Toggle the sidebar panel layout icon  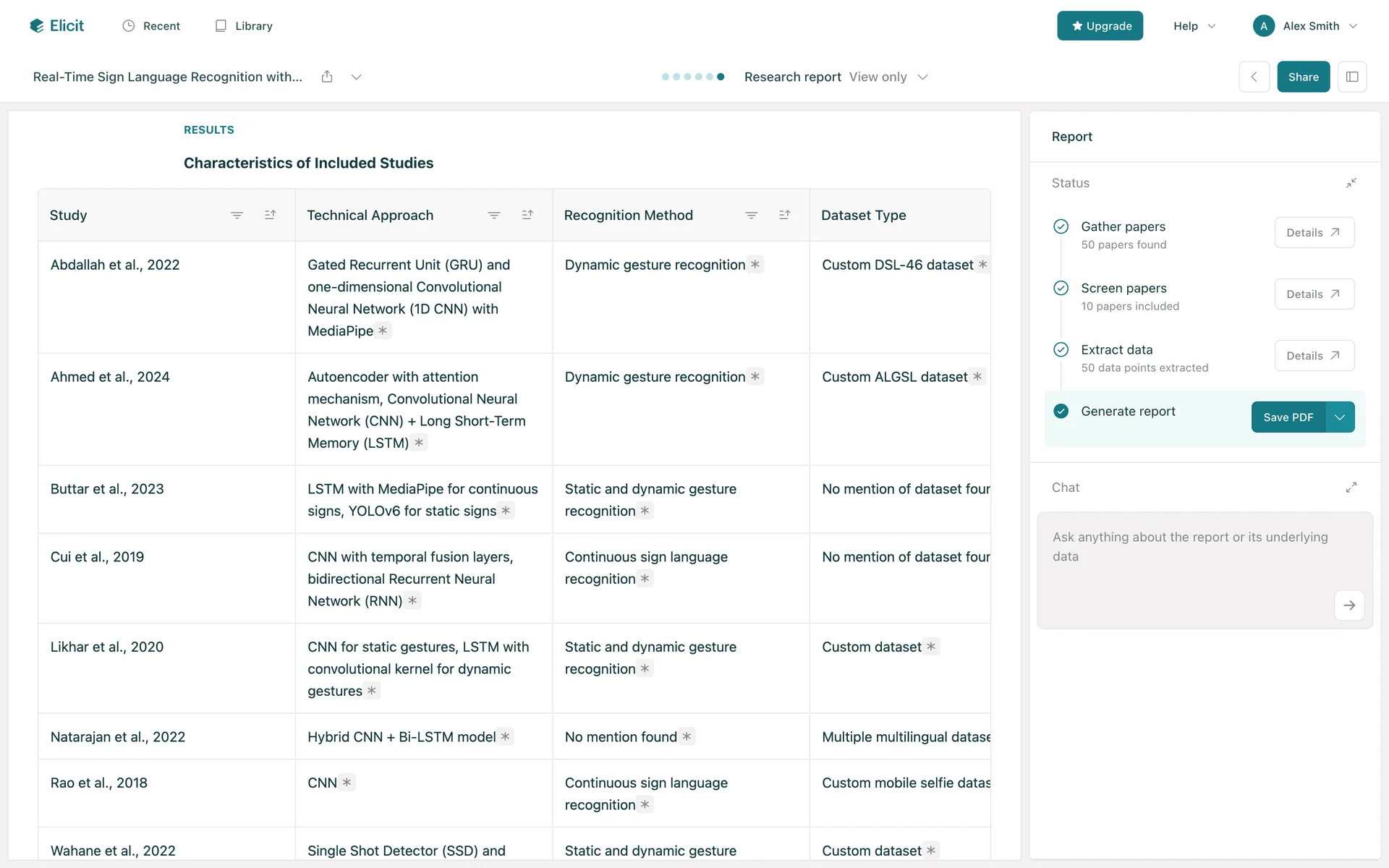point(1351,77)
